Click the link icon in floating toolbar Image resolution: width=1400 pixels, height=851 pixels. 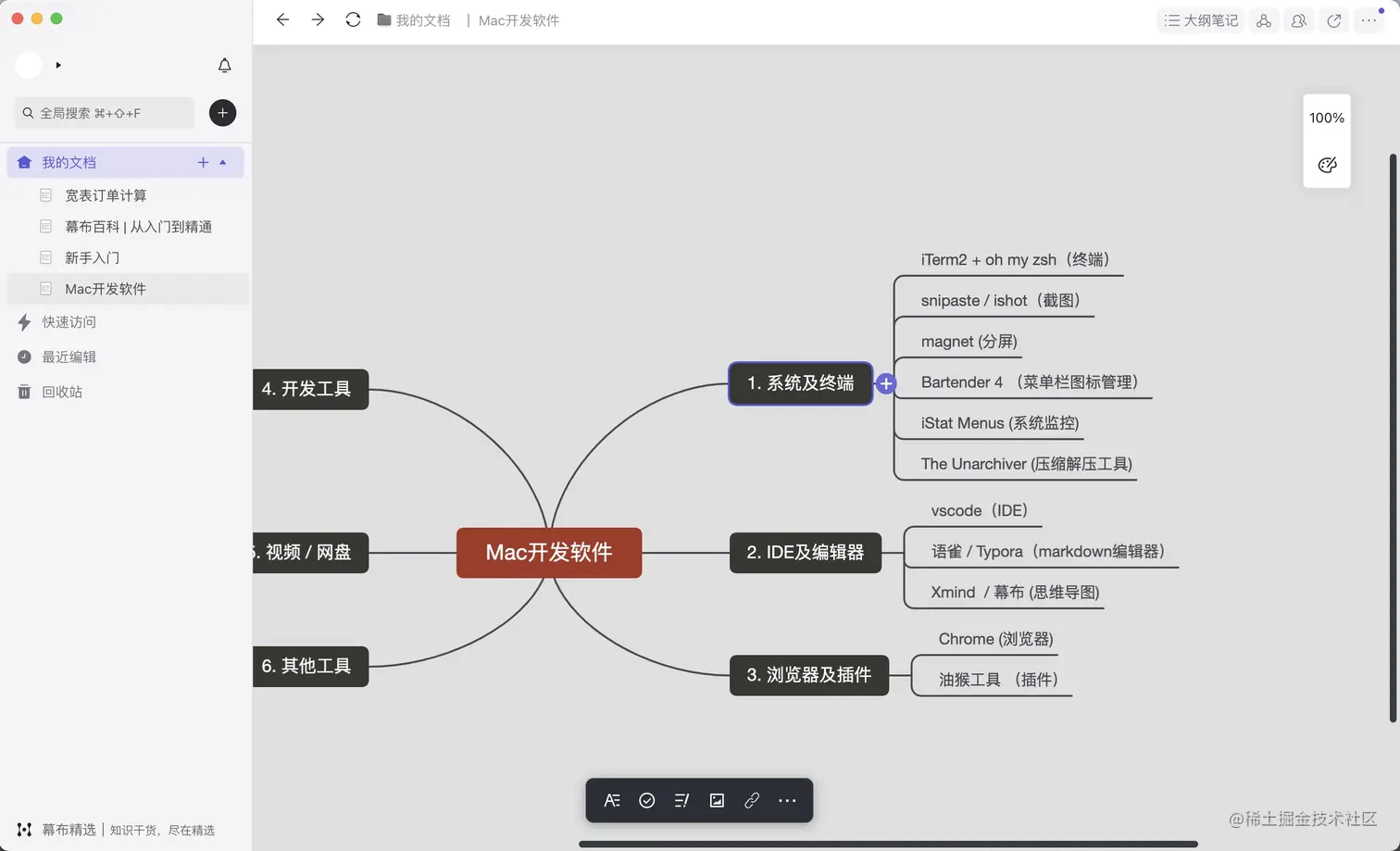click(752, 801)
